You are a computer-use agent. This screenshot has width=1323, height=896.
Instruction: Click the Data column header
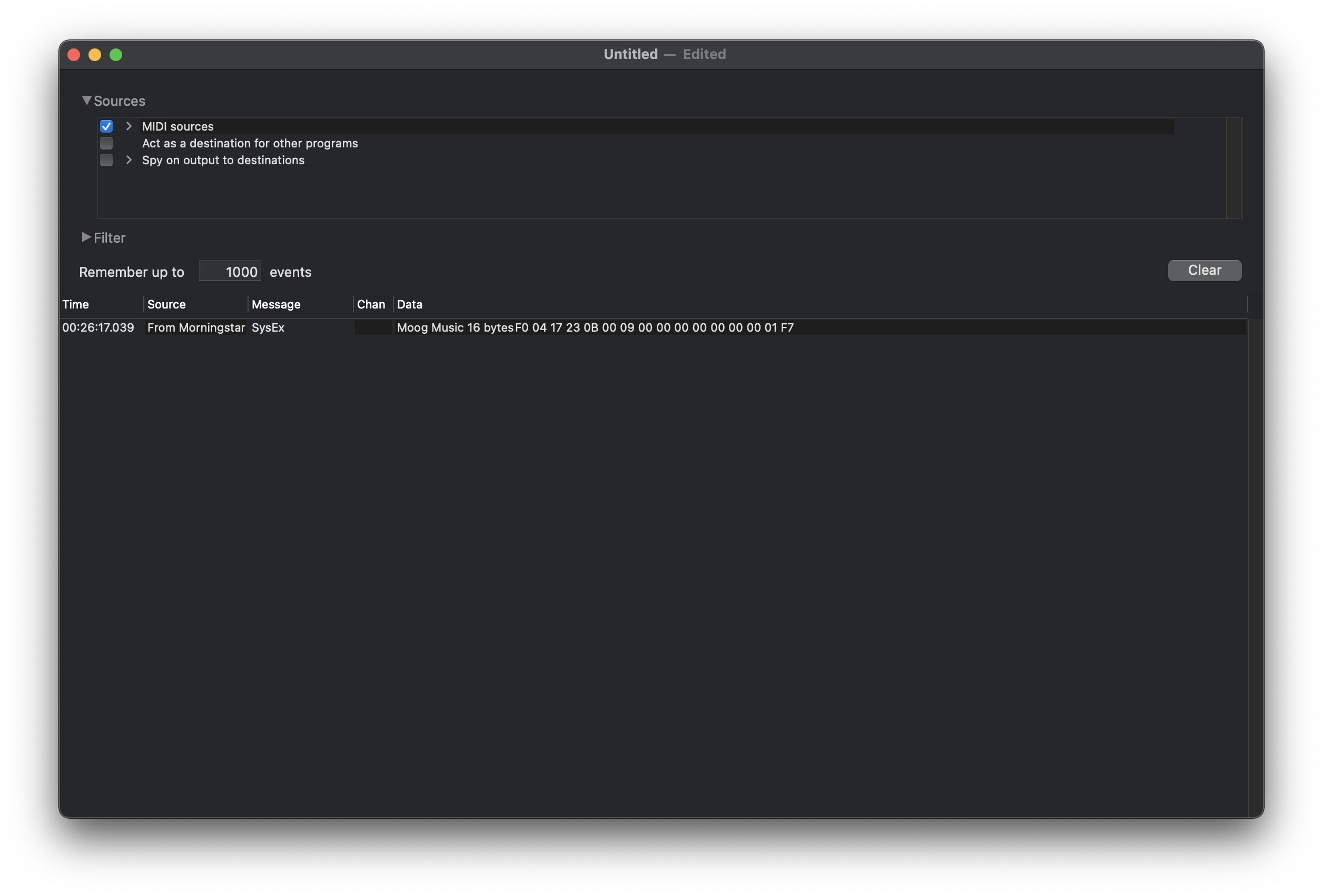(x=409, y=304)
